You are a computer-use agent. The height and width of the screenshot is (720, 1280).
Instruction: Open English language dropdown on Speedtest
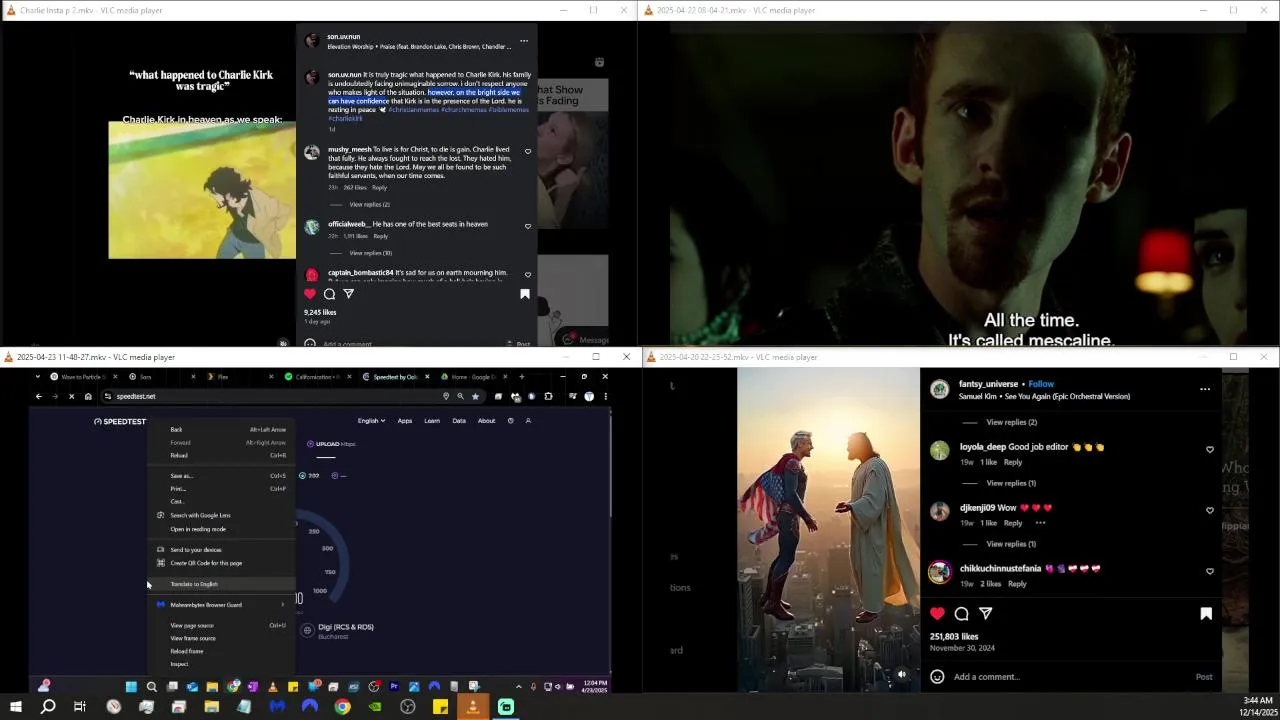371,421
